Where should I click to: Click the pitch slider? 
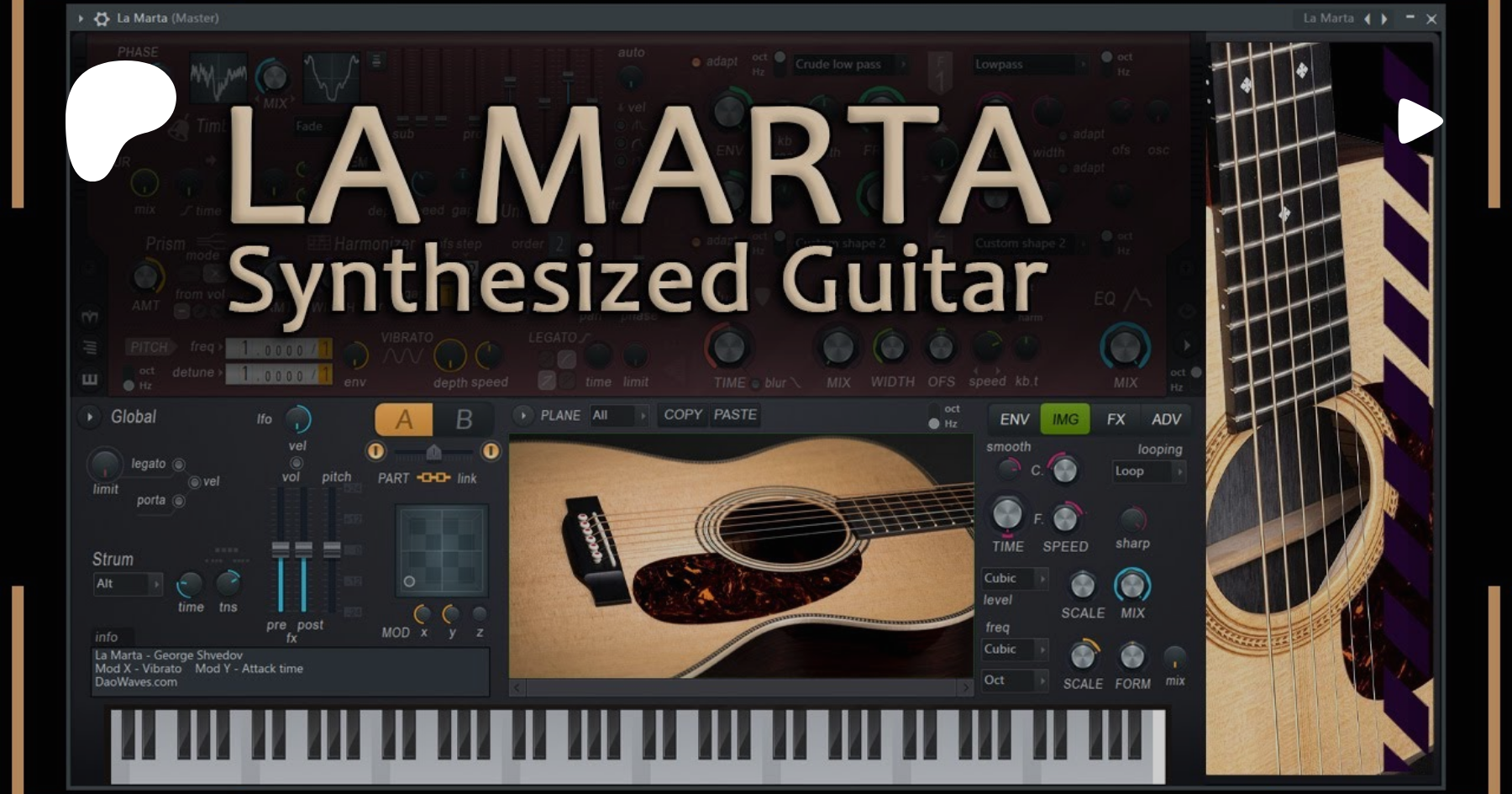point(333,550)
